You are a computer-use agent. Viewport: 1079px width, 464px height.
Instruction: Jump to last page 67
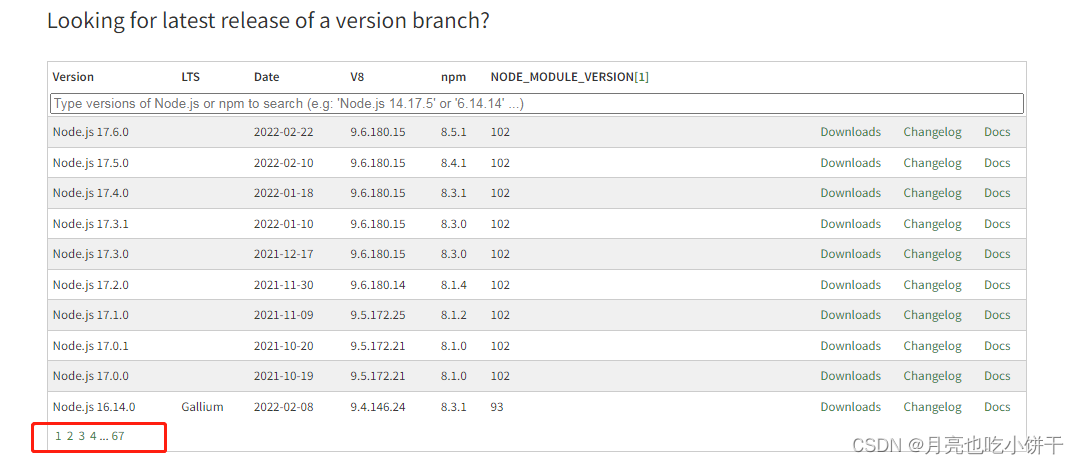coord(118,436)
